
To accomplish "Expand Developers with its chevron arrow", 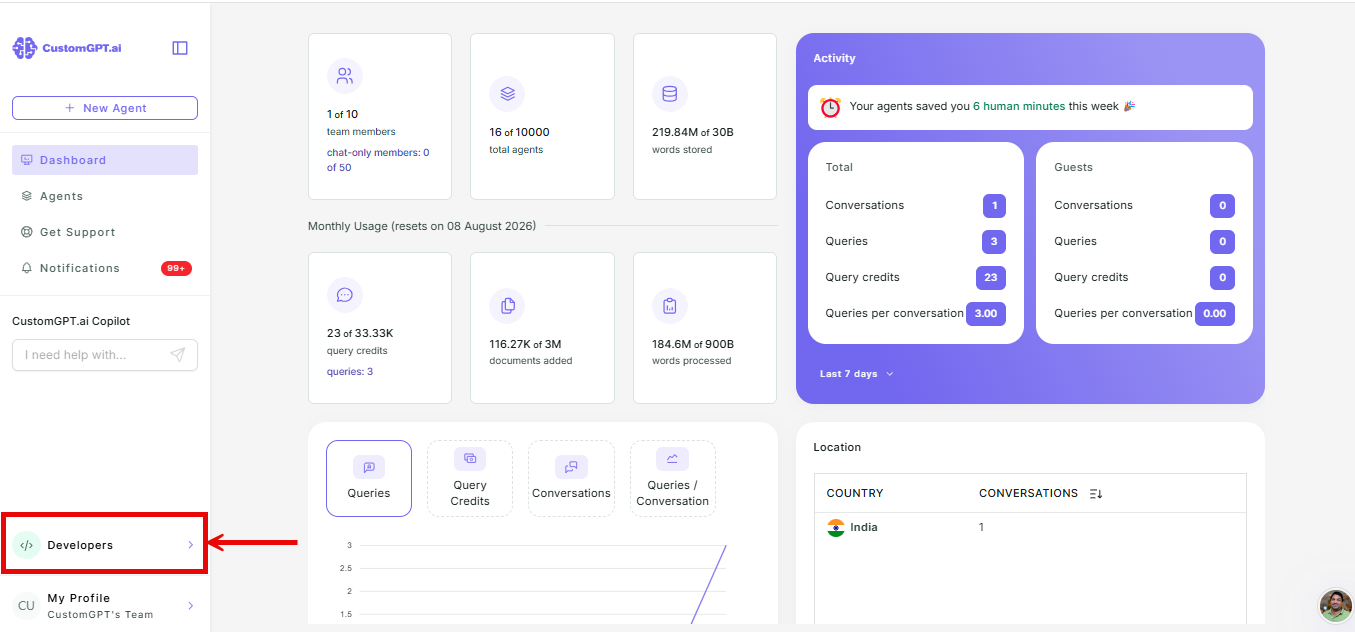I will tap(190, 545).
